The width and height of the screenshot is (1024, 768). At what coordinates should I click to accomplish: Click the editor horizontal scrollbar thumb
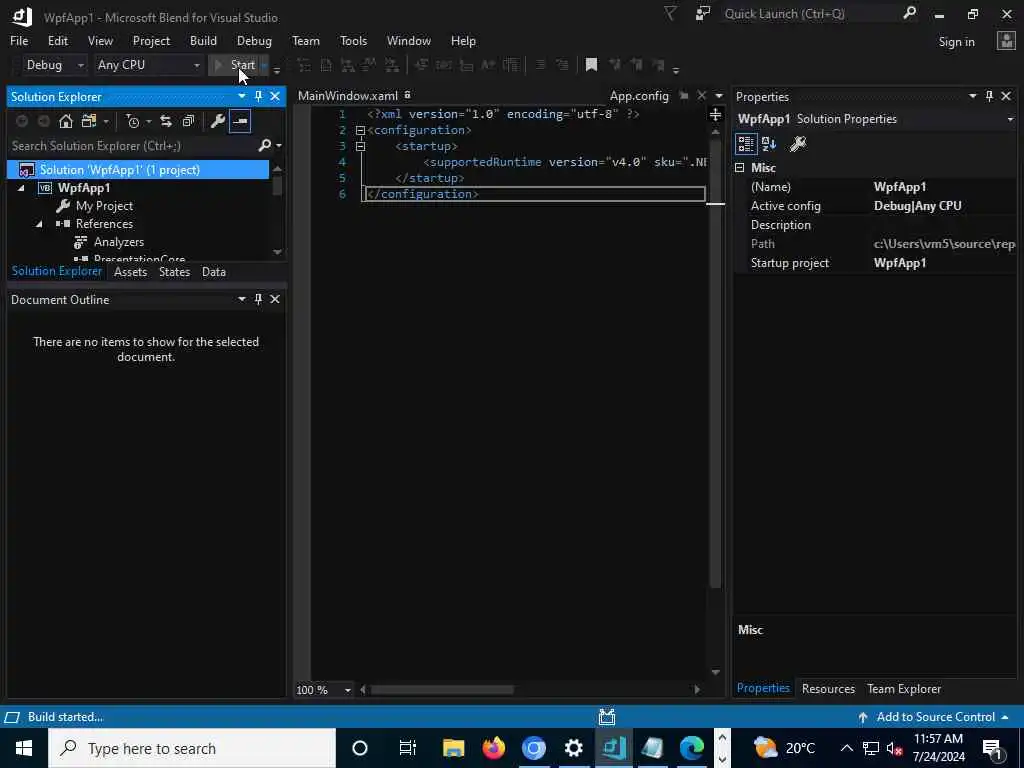442,690
